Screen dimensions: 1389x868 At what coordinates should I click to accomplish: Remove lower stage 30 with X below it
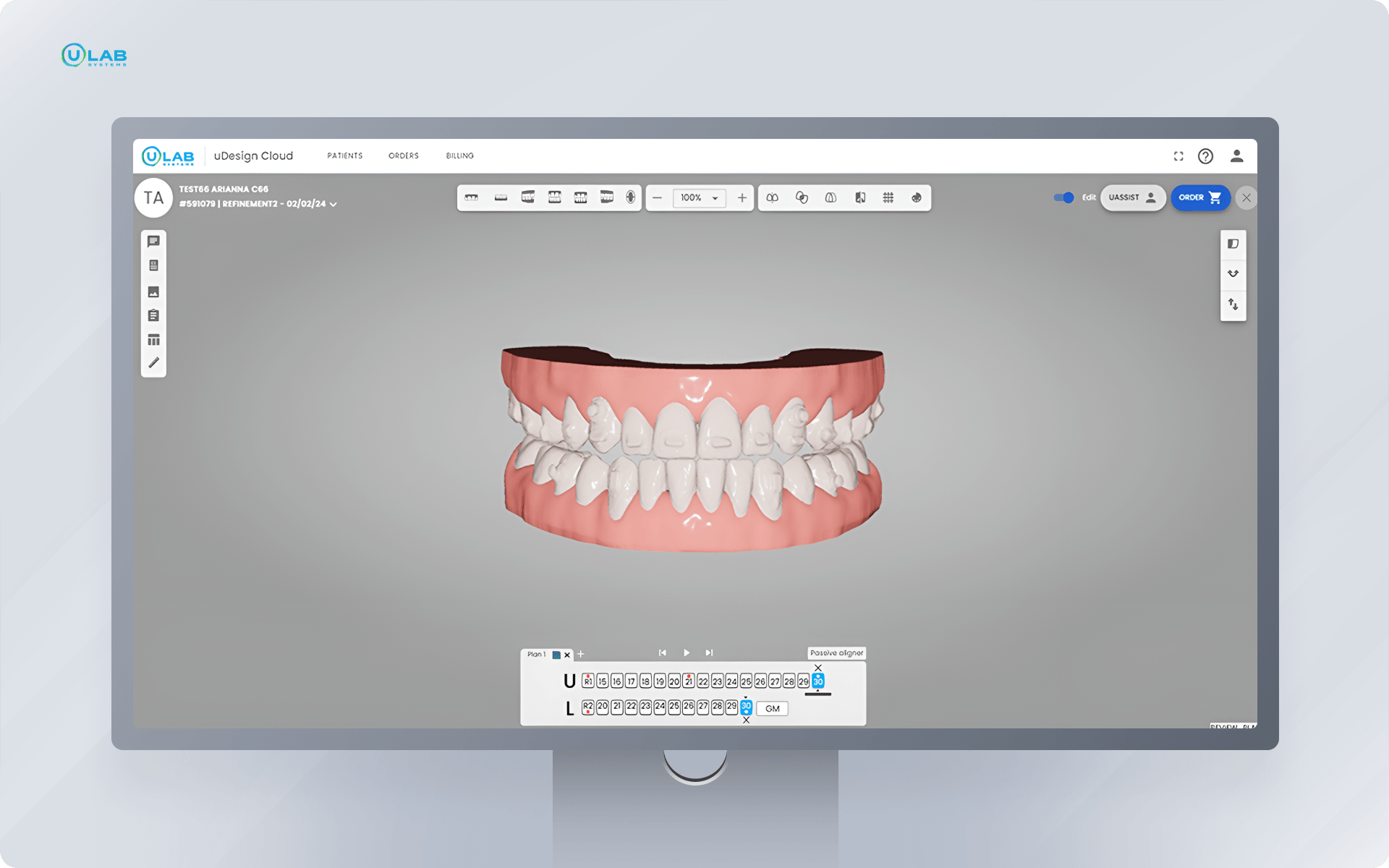click(x=746, y=720)
